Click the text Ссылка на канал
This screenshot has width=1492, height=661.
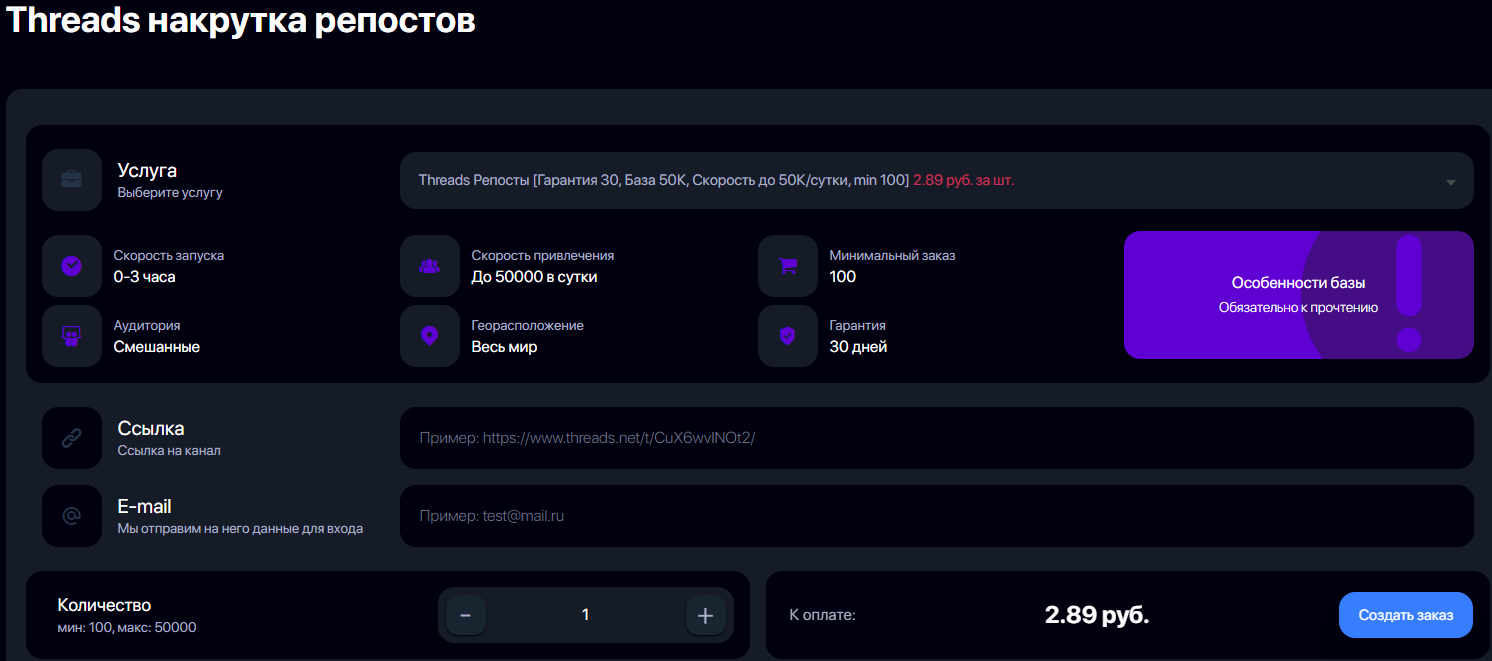coord(169,450)
